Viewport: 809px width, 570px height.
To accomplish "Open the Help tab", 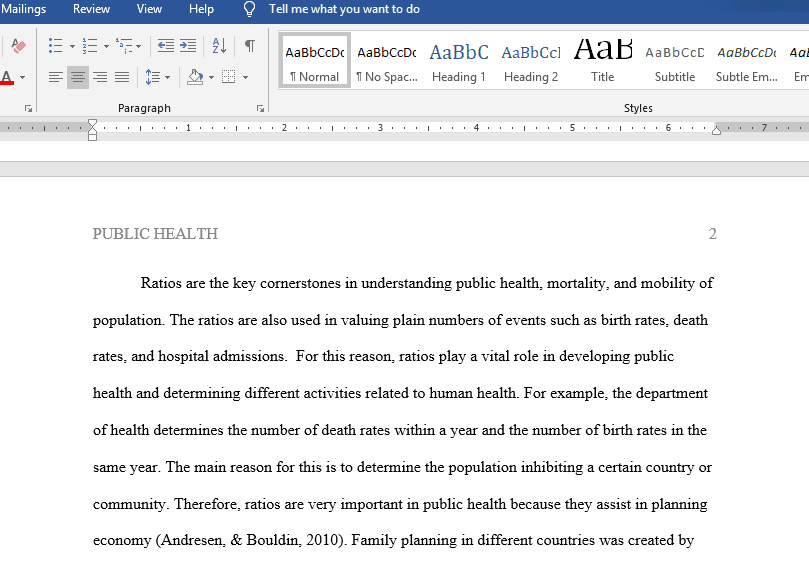I will pyautogui.click(x=201, y=9).
